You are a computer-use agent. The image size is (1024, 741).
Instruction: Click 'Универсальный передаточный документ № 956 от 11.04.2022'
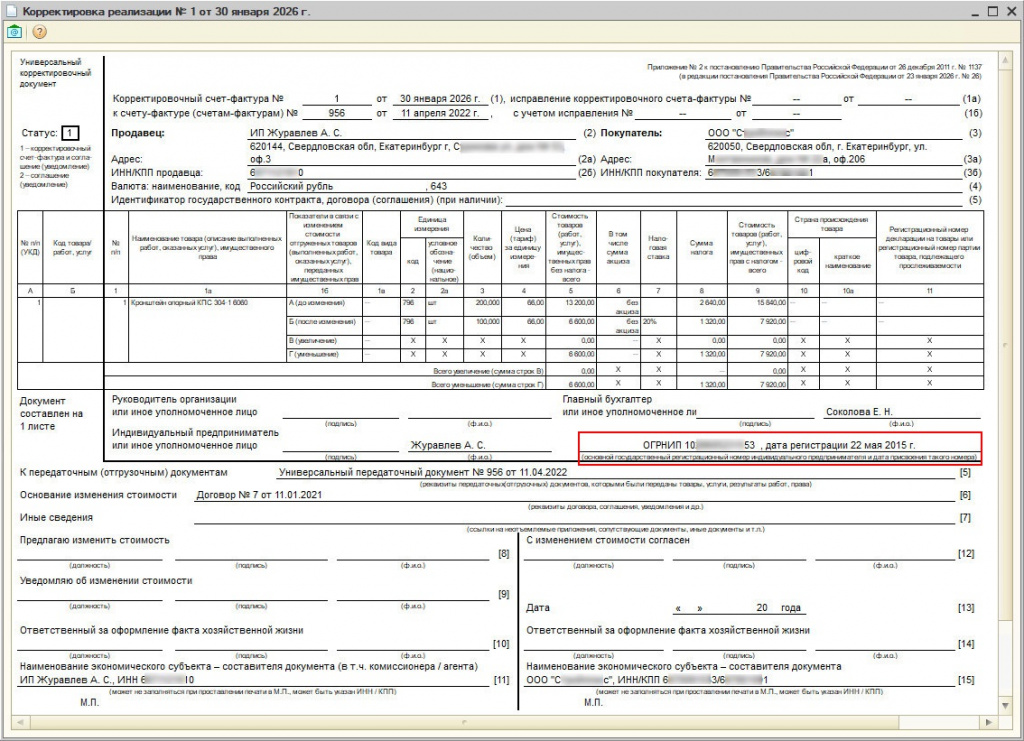pos(423,472)
